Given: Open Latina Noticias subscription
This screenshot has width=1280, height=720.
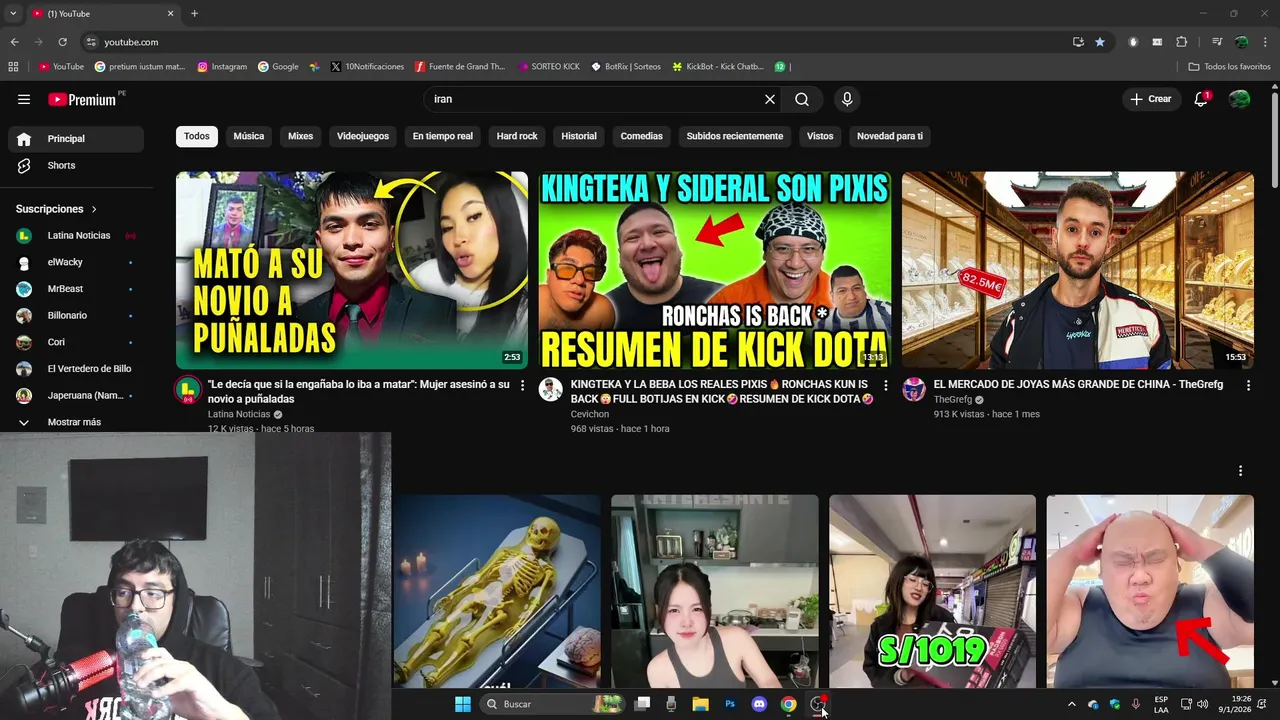Looking at the screenshot, I should [76, 236].
